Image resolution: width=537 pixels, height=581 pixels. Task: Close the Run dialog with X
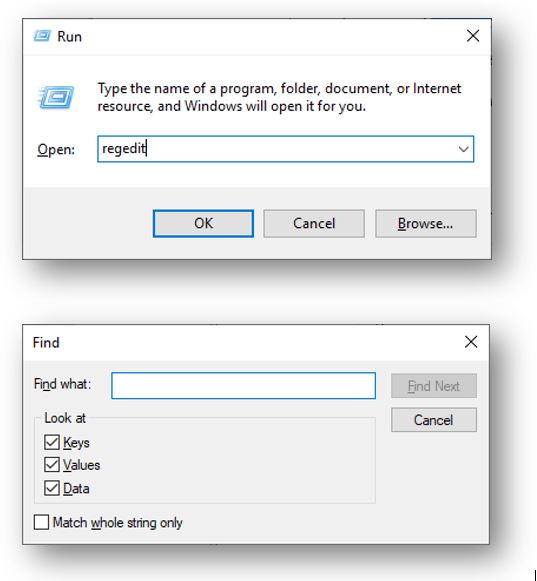(x=473, y=36)
